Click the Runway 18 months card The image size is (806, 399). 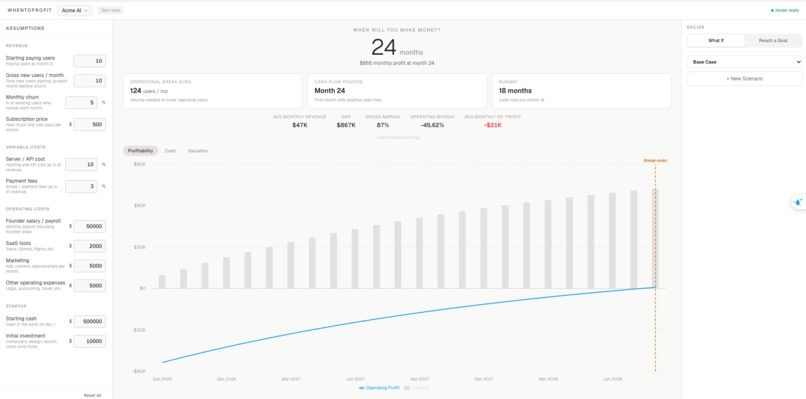(581, 90)
